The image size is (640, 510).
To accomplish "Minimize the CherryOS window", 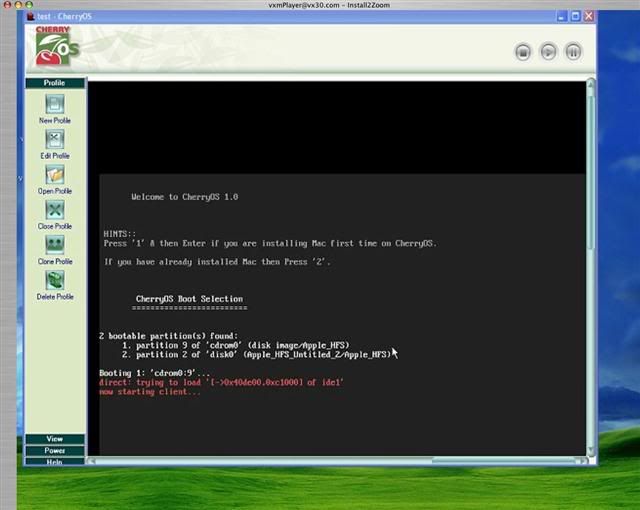I will (x=562, y=16).
